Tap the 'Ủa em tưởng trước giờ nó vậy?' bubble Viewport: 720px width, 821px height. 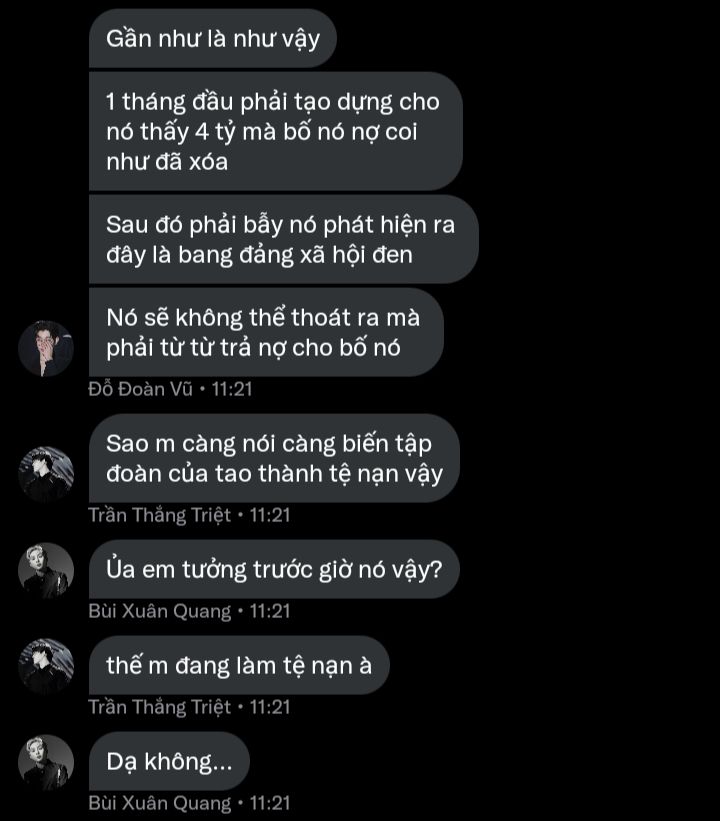pos(273,570)
